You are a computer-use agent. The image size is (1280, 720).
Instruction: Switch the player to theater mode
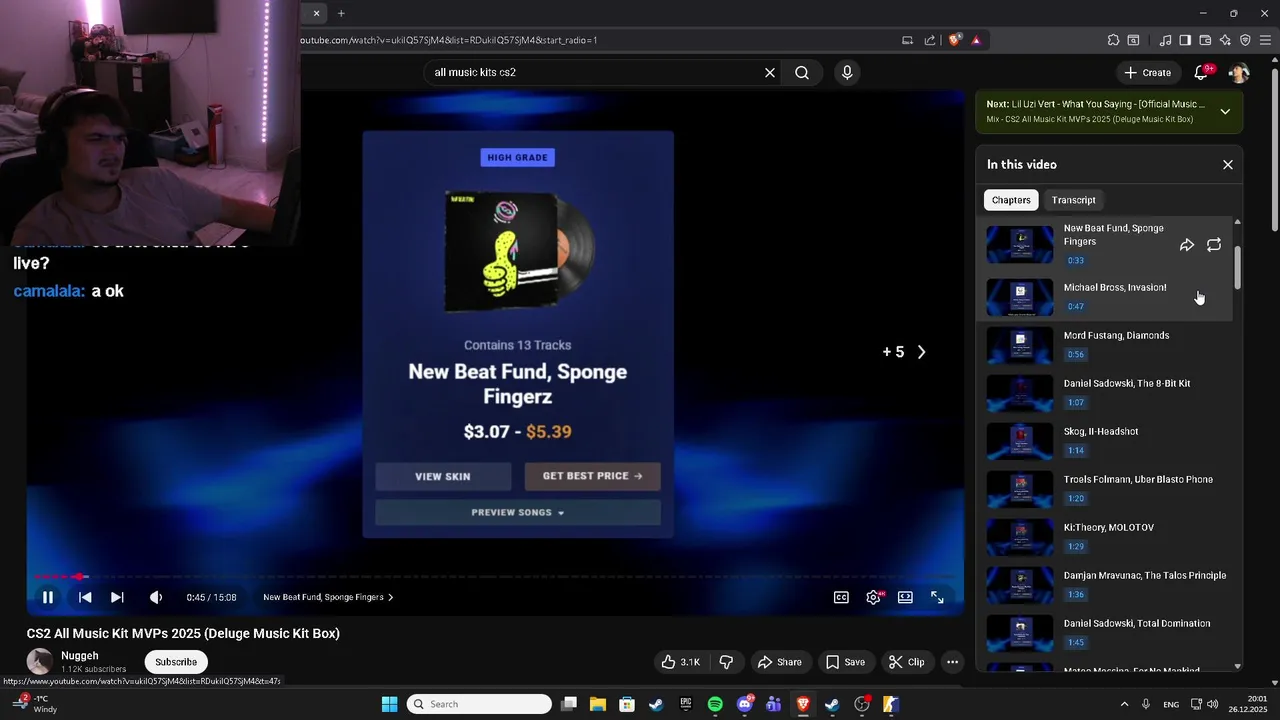click(905, 597)
